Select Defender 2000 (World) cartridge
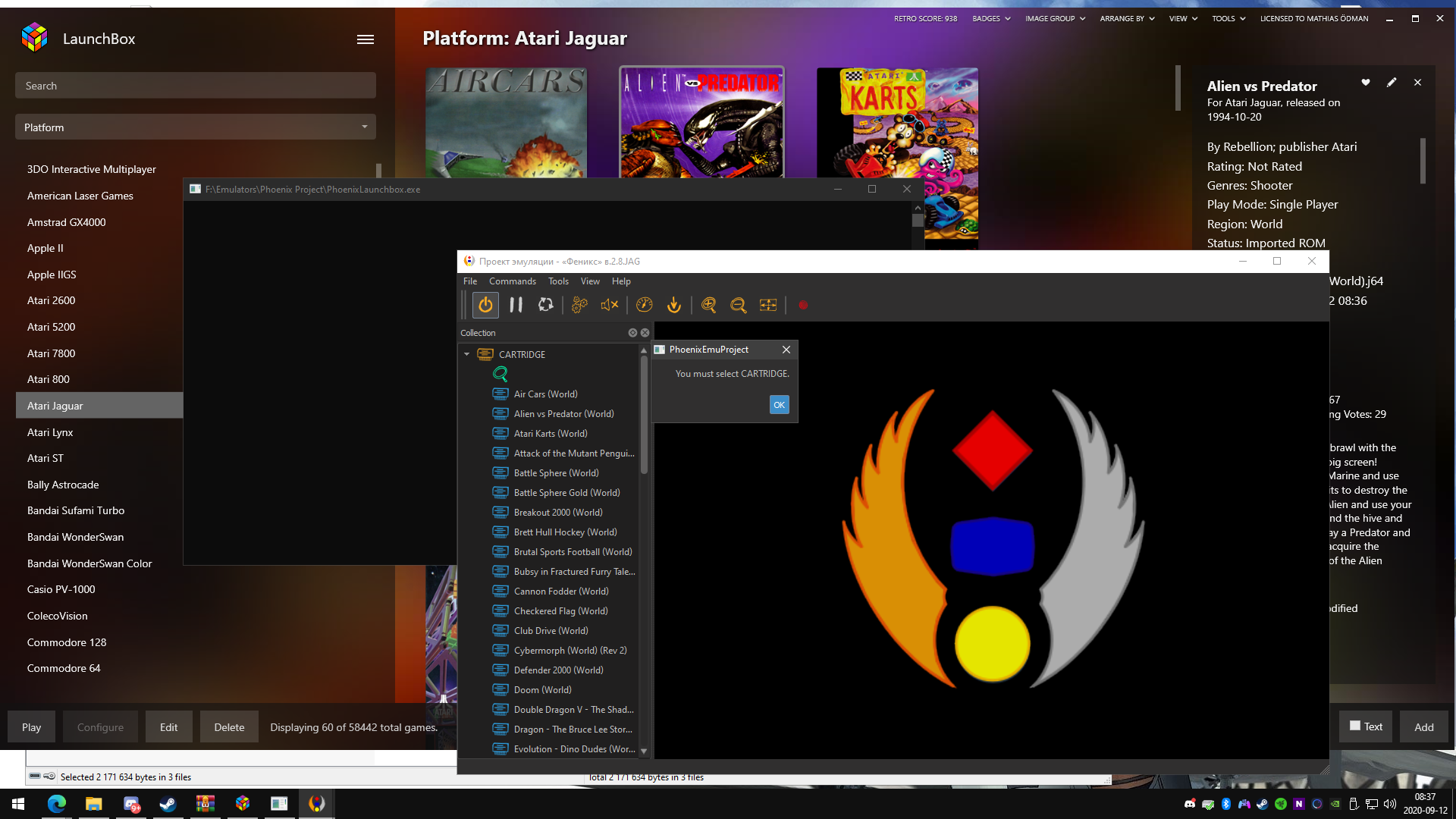This screenshot has width=1456, height=819. click(x=558, y=670)
